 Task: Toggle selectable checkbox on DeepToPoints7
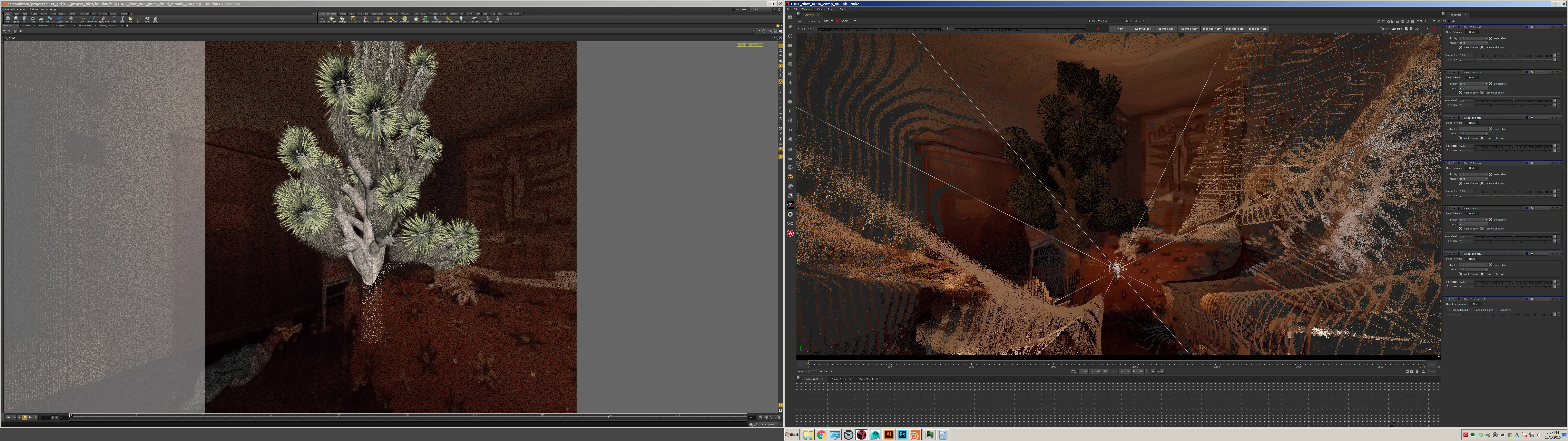(x=1491, y=38)
